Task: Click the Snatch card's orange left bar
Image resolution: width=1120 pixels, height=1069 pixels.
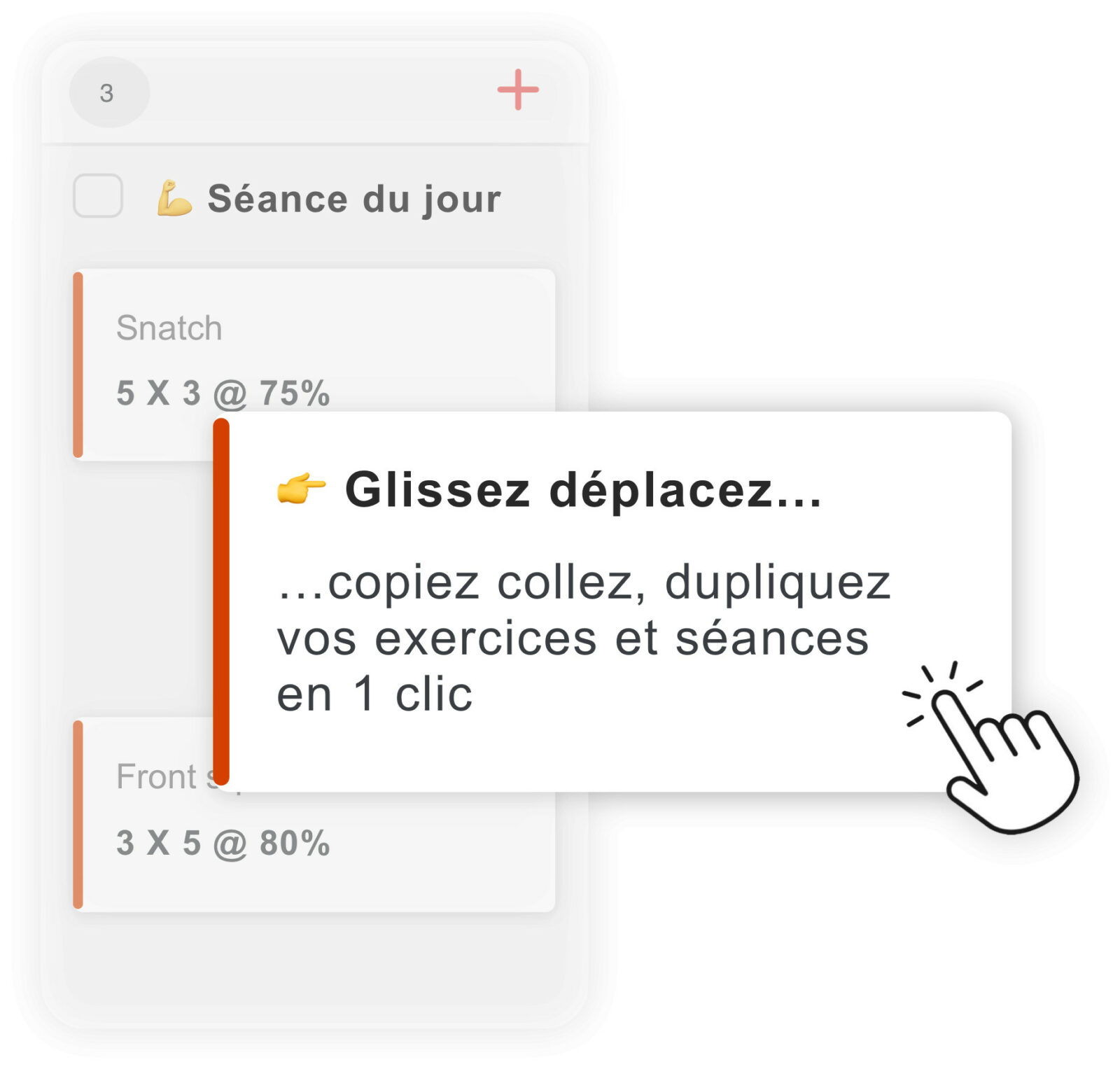Action: coord(78,364)
